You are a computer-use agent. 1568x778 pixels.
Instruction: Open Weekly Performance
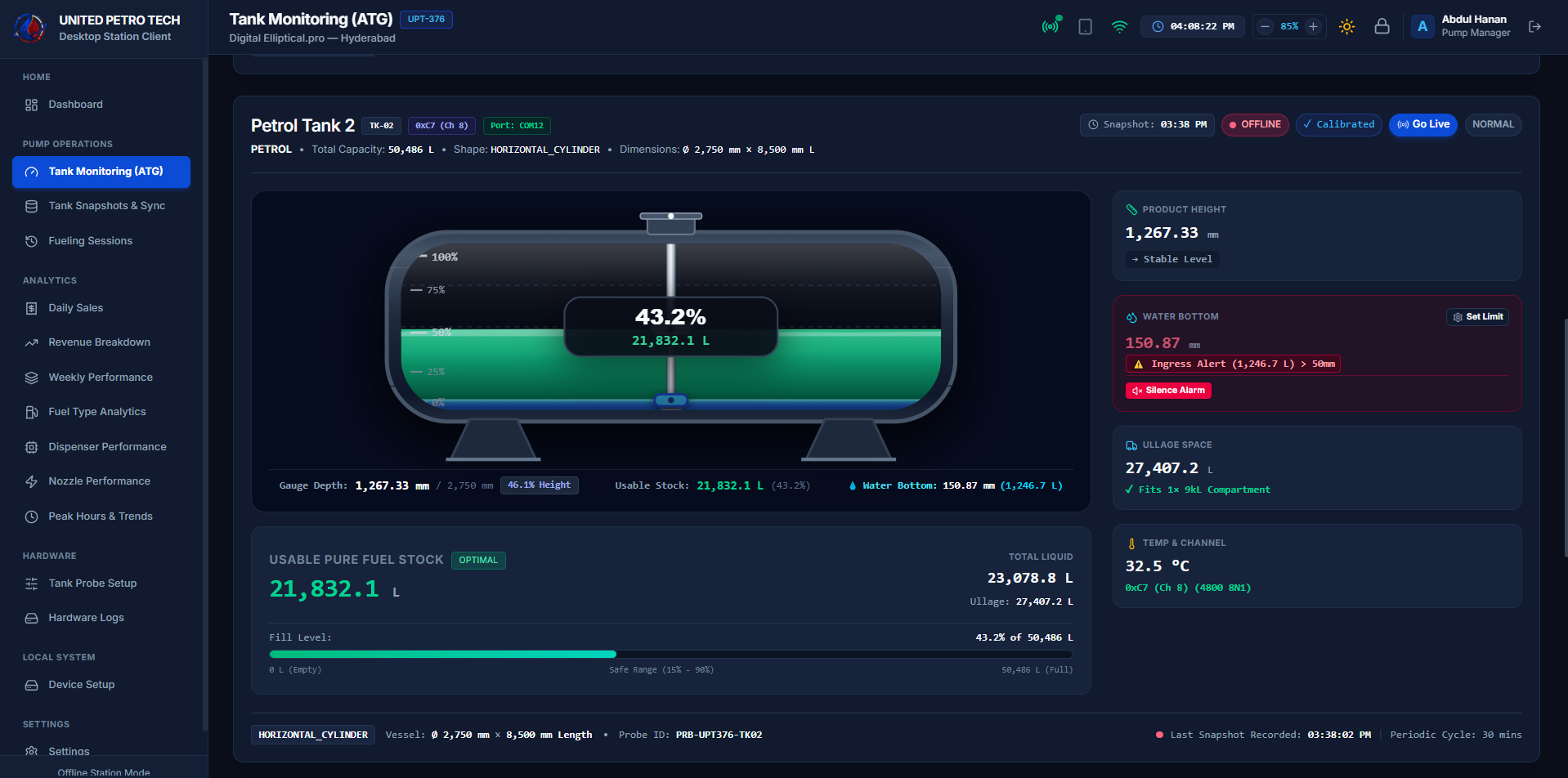pos(101,378)
